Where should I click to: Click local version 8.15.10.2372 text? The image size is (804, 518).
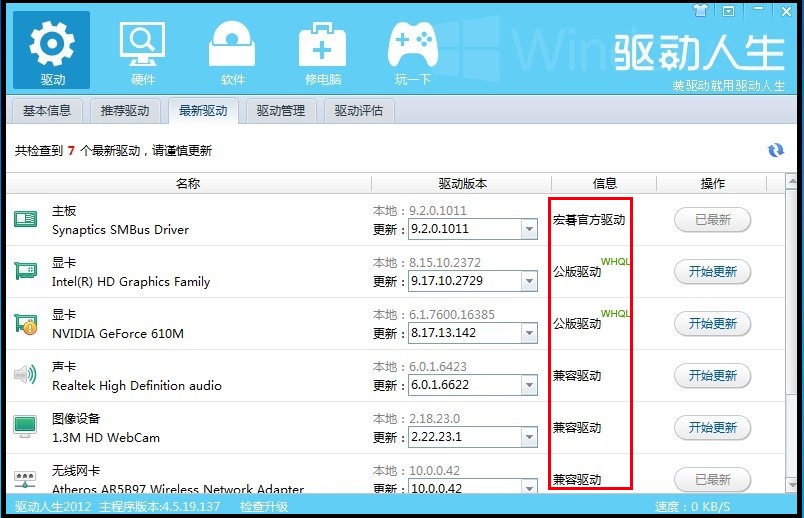(445, 263)
